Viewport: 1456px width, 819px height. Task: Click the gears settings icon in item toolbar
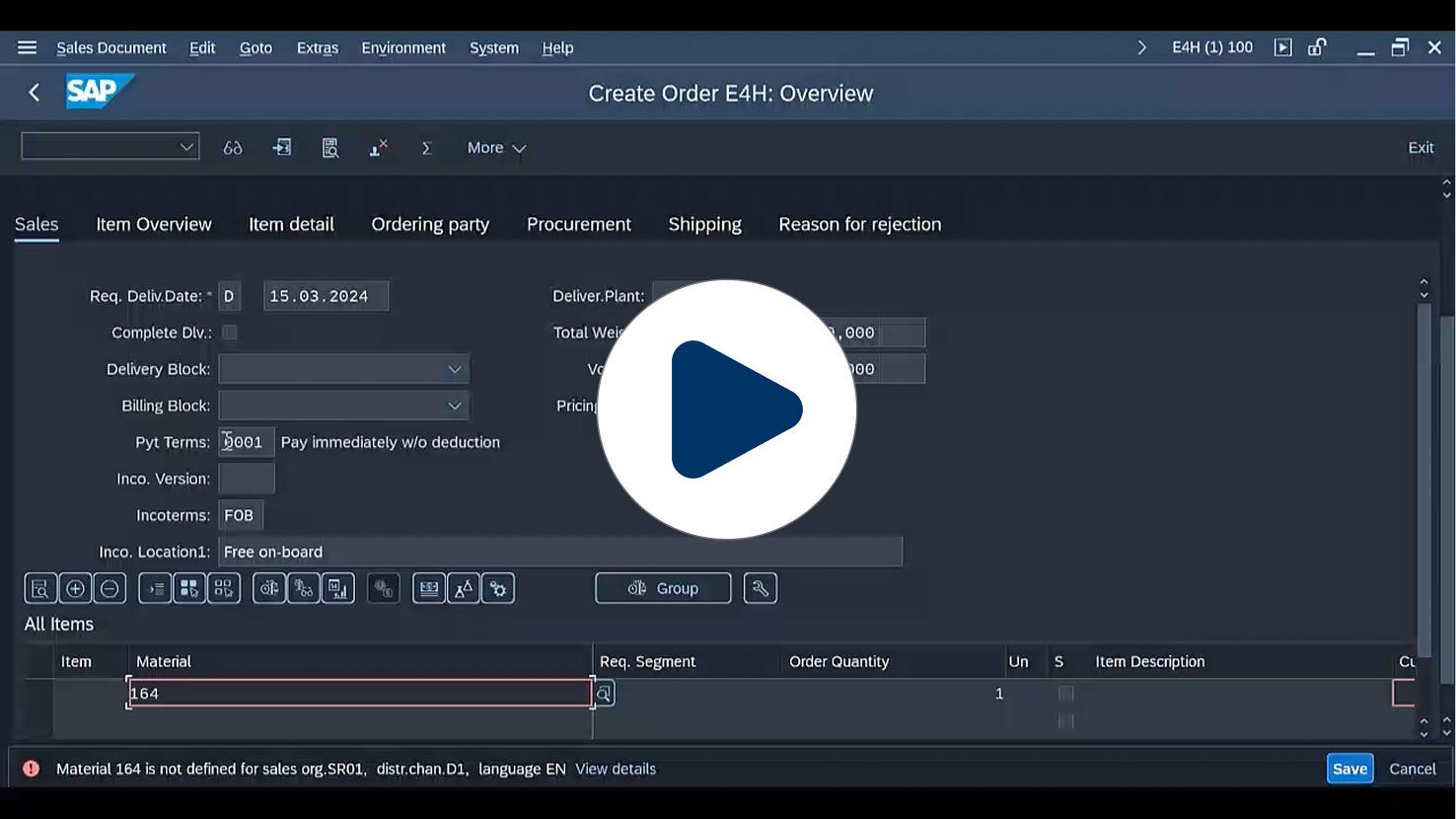[x=498, y=588]
